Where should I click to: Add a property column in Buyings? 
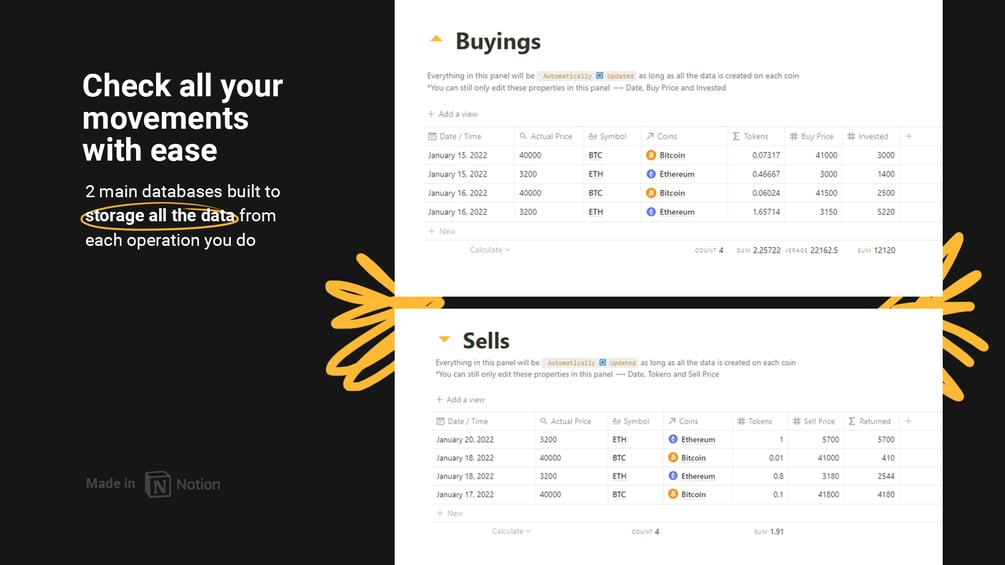pyautogui.click(x=908, y=136)
